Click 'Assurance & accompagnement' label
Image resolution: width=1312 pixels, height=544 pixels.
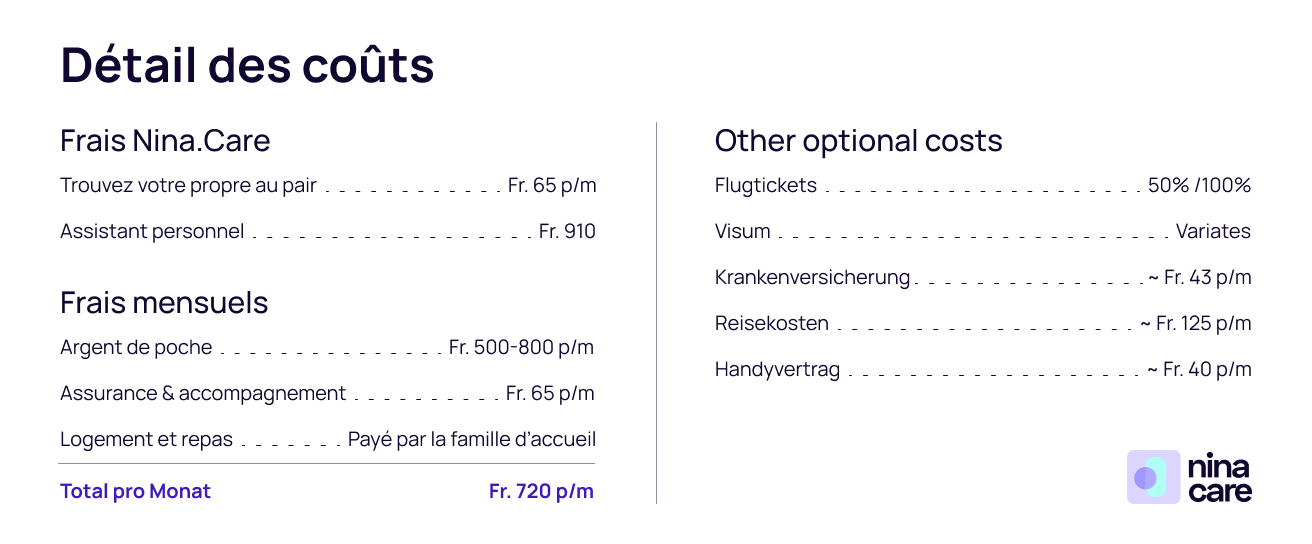(x=203, y=394)
